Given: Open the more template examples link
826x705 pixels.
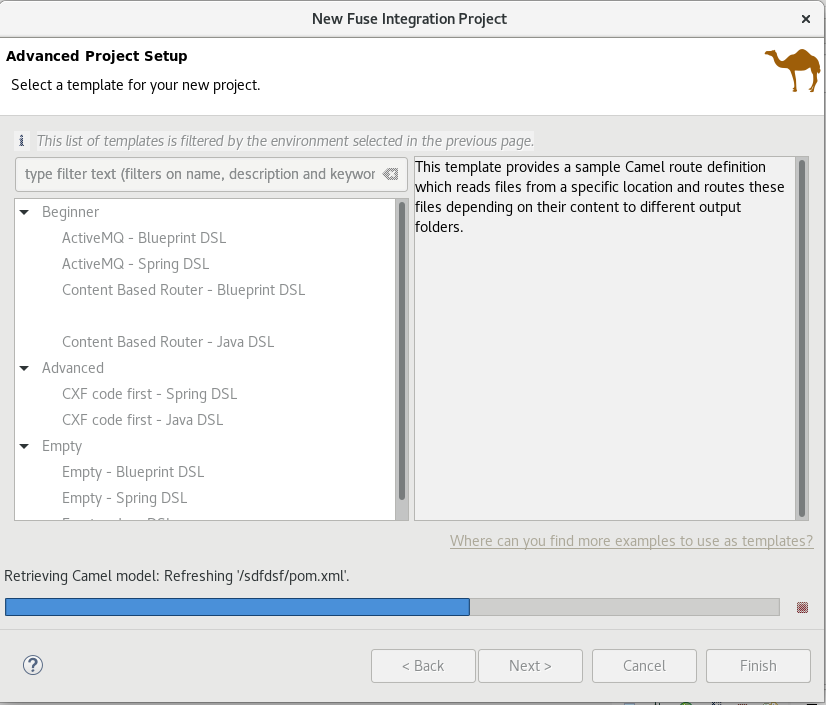Looking at the screenshot, I should click(x=631, y=541).
